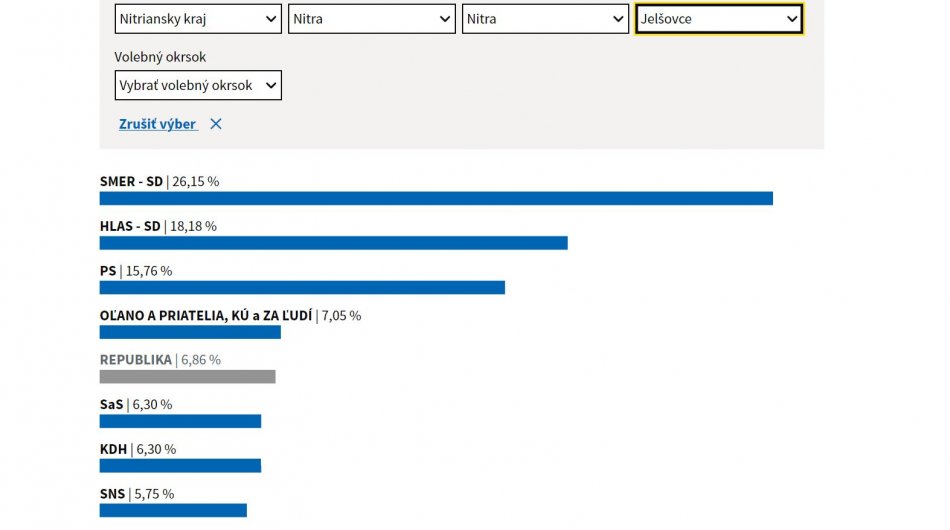Select the REPUBLIKA party label

pos(136,360)
